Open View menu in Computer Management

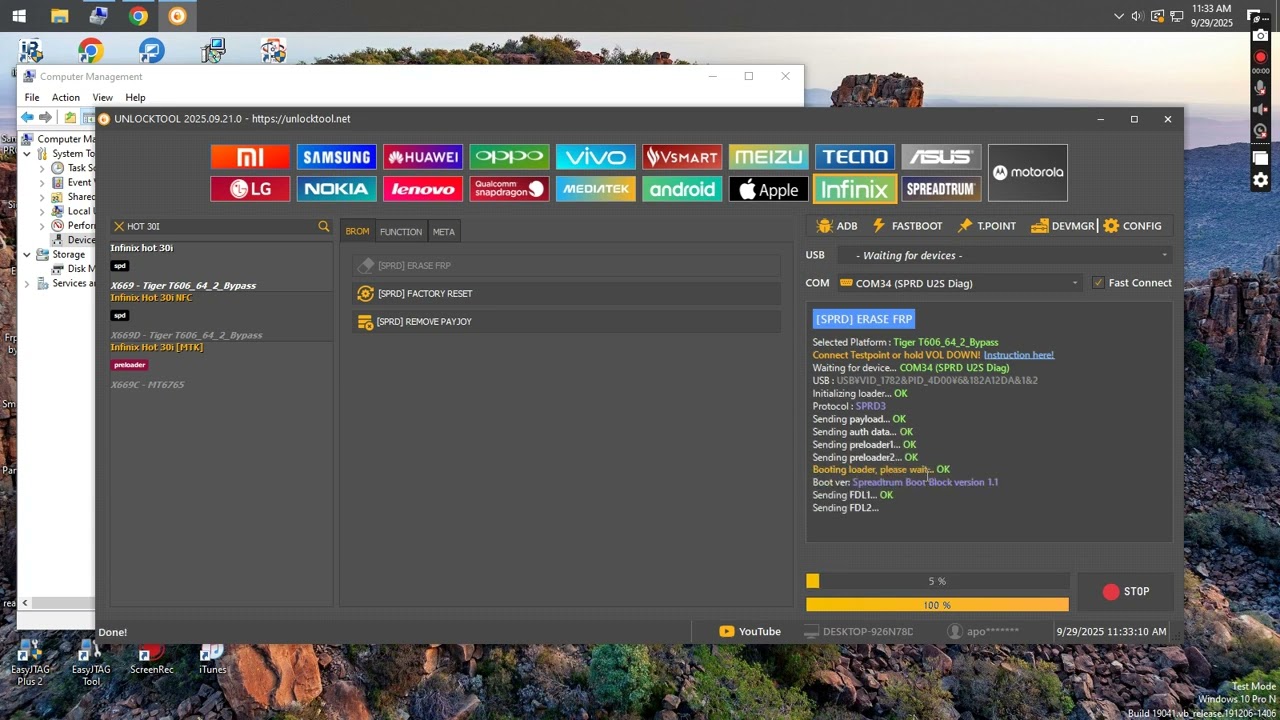pyautogui.click(x=103, y=97)
